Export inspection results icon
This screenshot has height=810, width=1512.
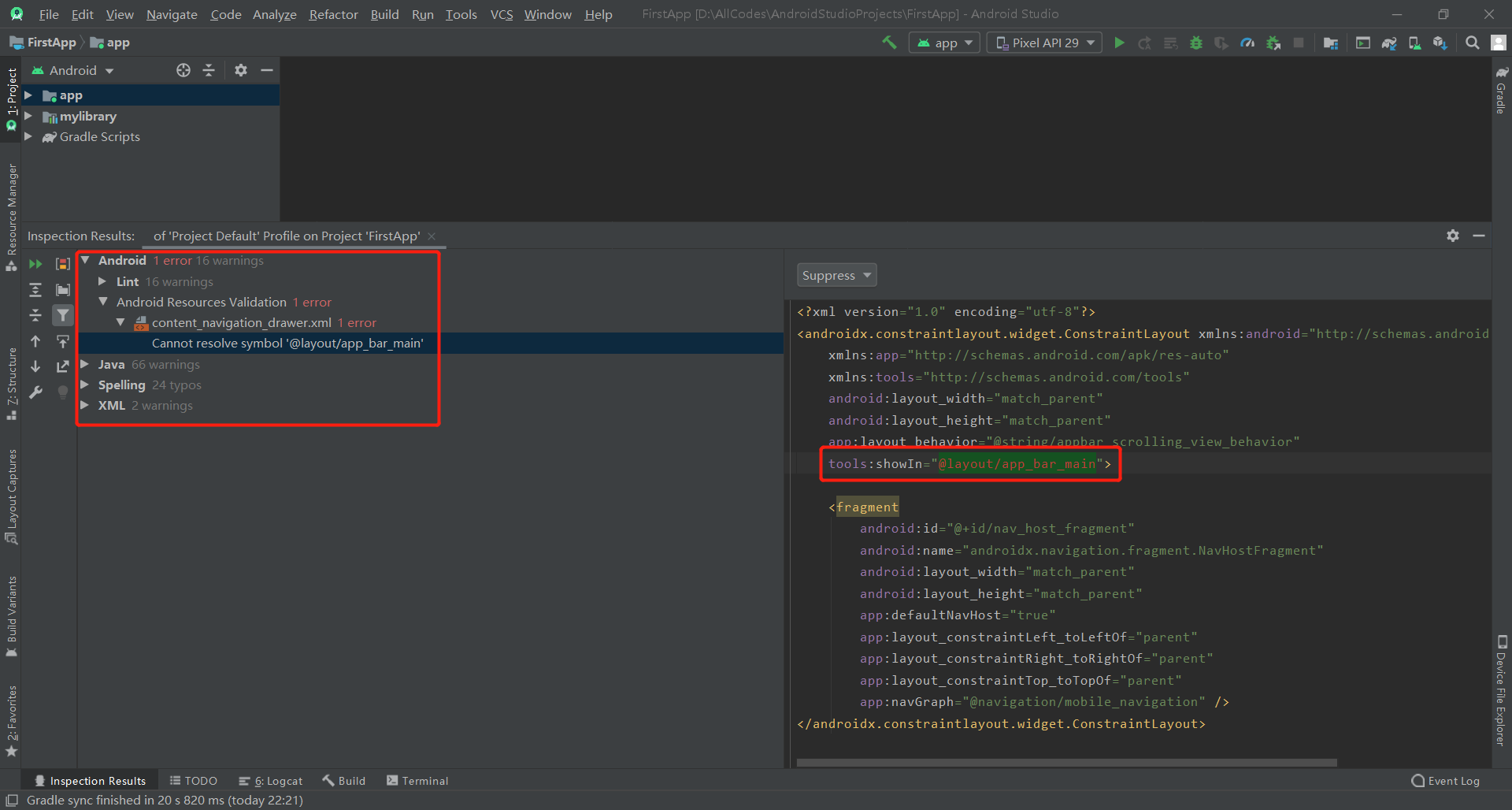(x=63, y=366)
